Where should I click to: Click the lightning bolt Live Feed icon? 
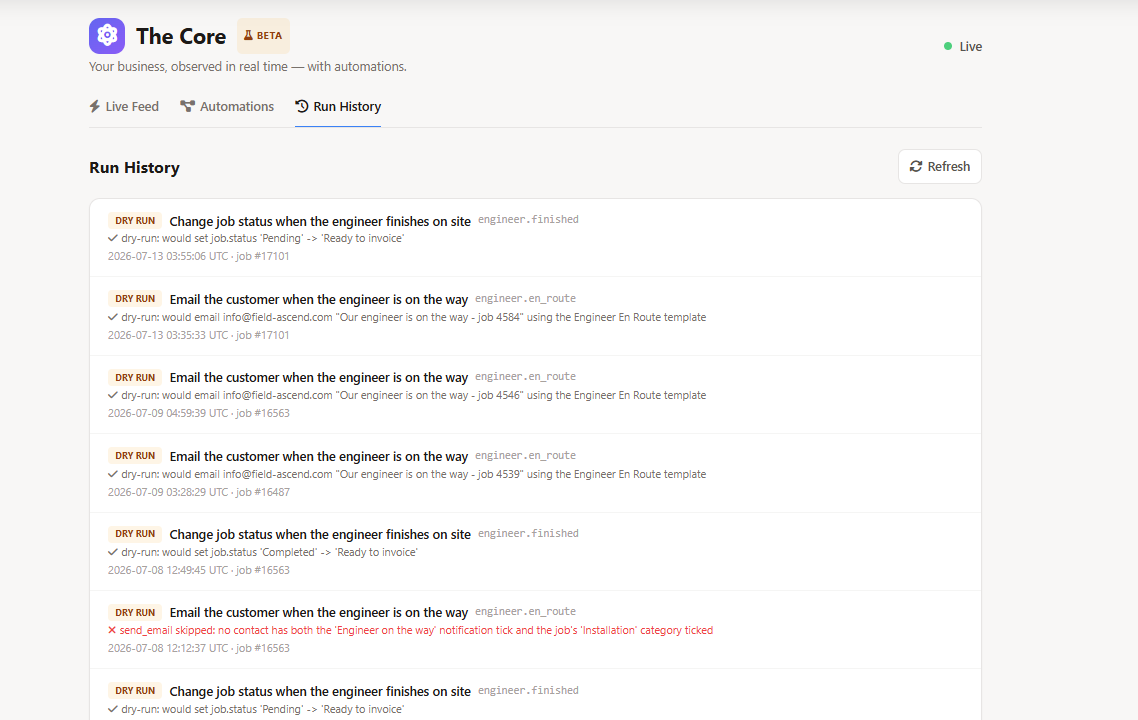coord(94,107)
